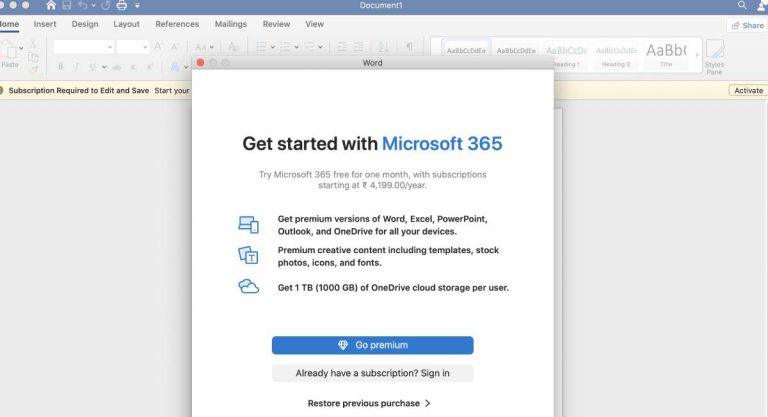Viewport: 768px width, 417px height.
Task: Click the Share button
Action: click(747, 25)
